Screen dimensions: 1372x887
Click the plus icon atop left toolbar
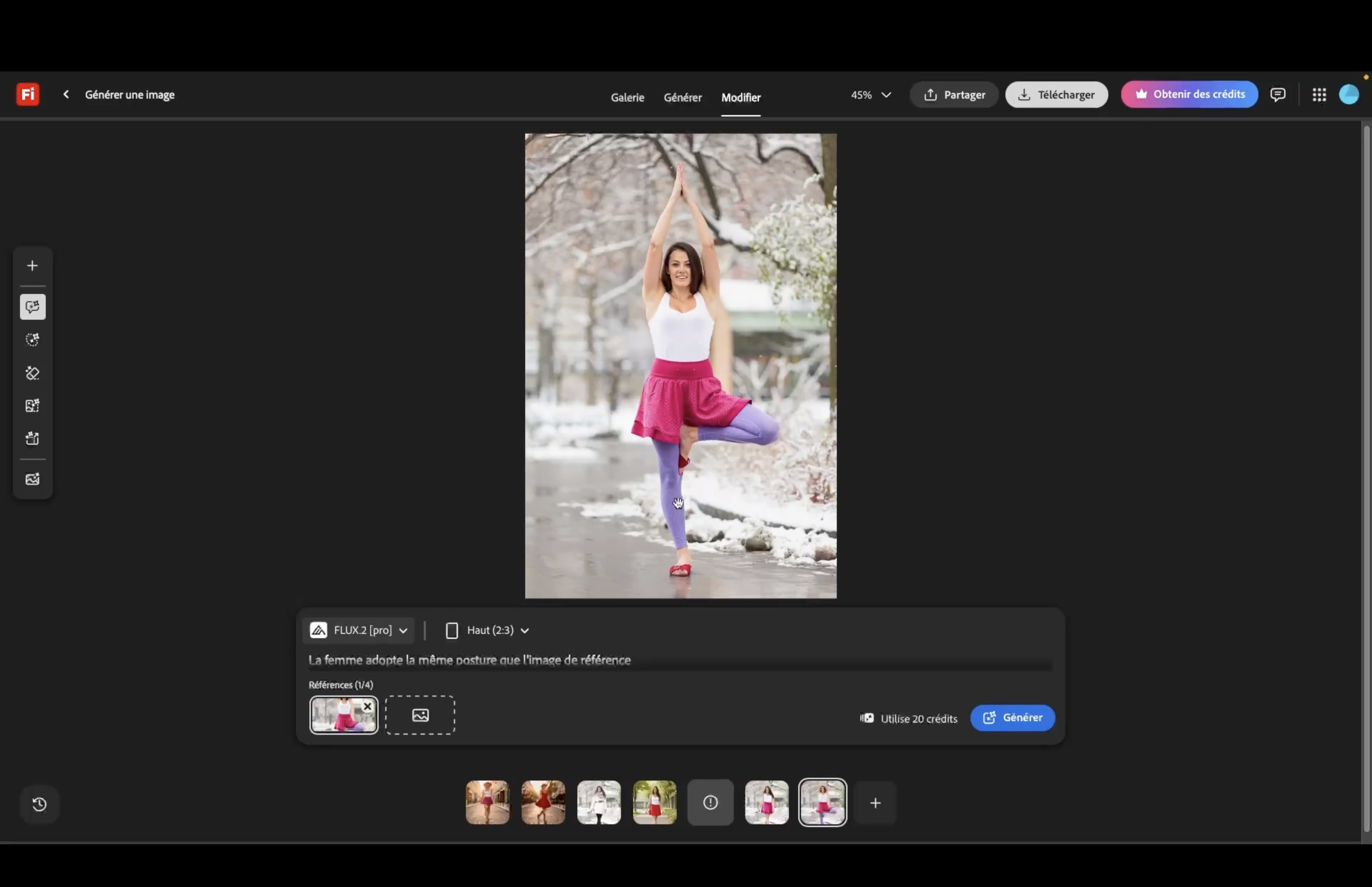32,266
